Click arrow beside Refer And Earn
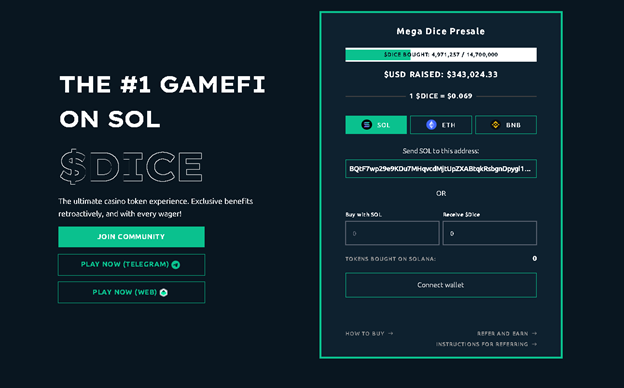624x388 pixels. (x=534, y=333)
